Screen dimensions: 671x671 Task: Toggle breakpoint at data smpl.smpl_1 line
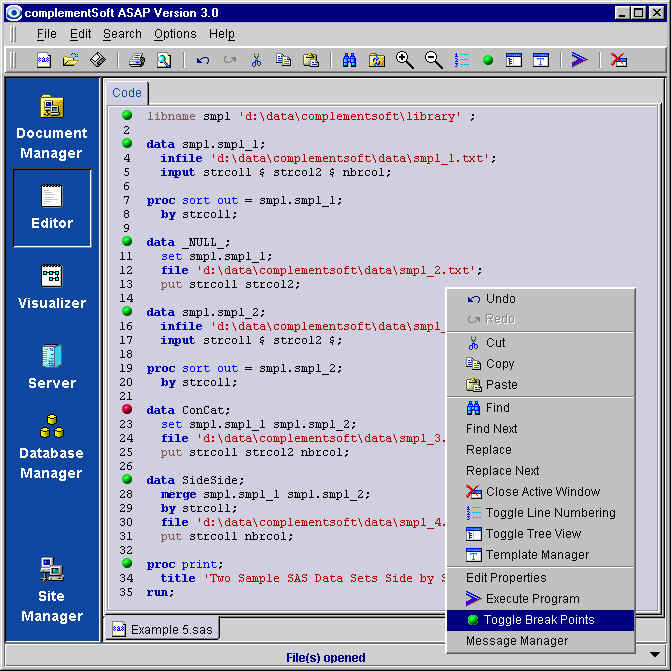[x=127, y=143]
